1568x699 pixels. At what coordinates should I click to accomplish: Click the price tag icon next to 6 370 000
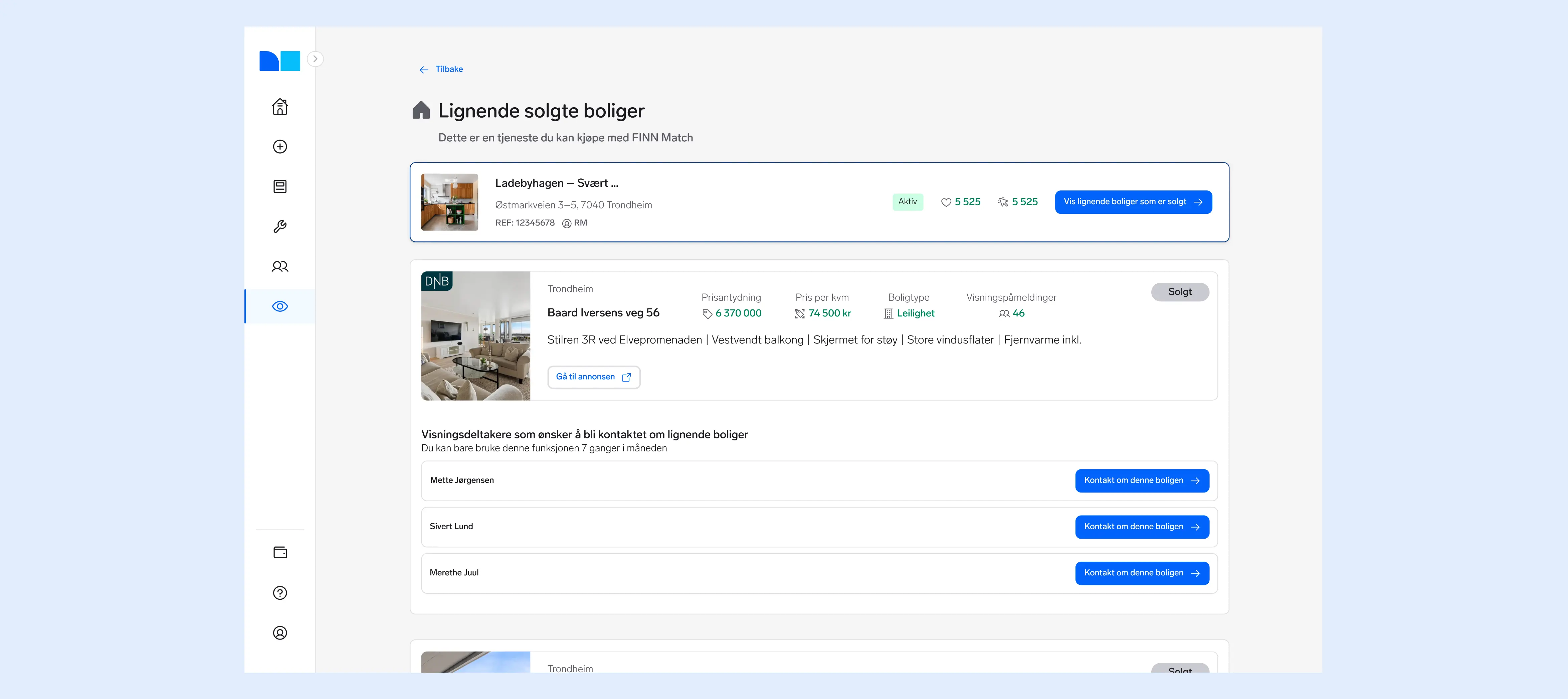tap(707, 313)
